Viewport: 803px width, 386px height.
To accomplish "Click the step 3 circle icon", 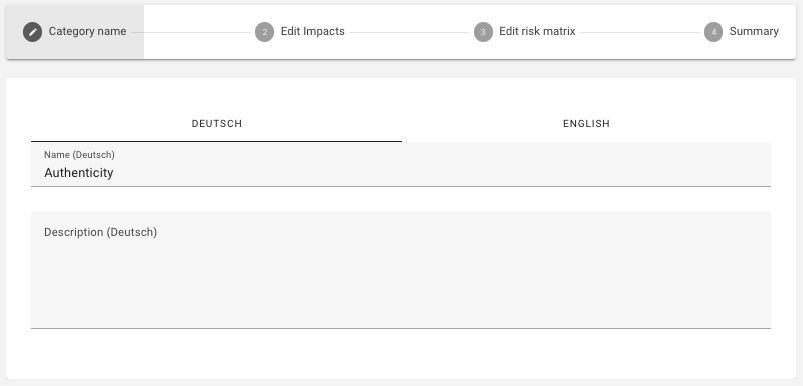I will click(x=483, y=32).
